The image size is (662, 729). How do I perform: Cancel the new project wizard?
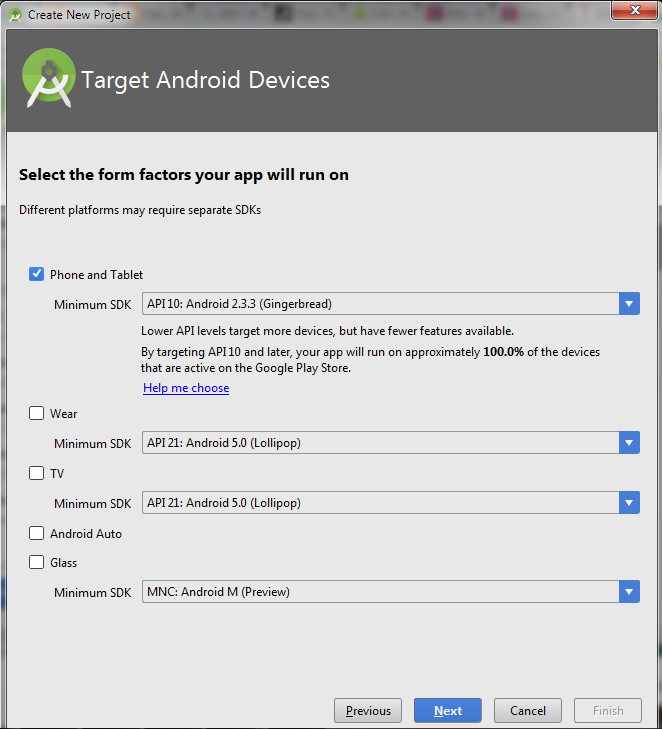click(527, 711)
